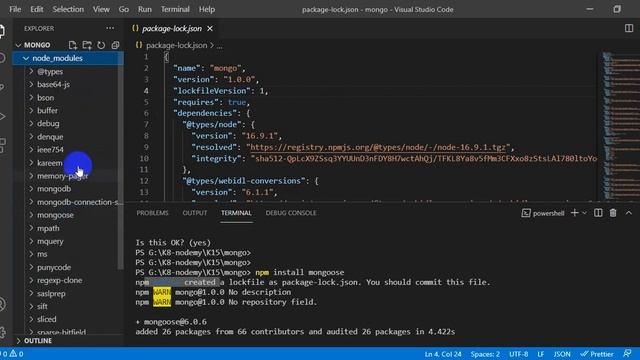The image size is (640, 360).
Task: Expand the denque folder
Action: pyautogui.click(x=50, y=137)
